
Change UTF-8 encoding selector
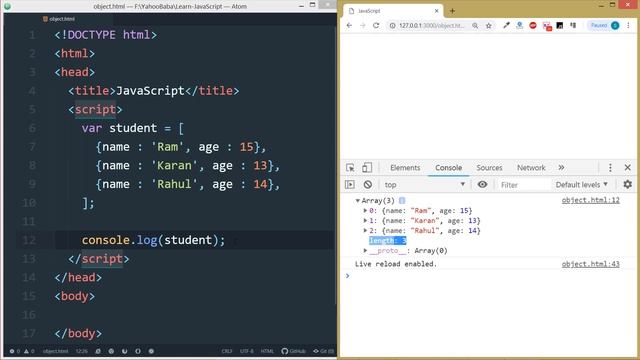(247, 351)
